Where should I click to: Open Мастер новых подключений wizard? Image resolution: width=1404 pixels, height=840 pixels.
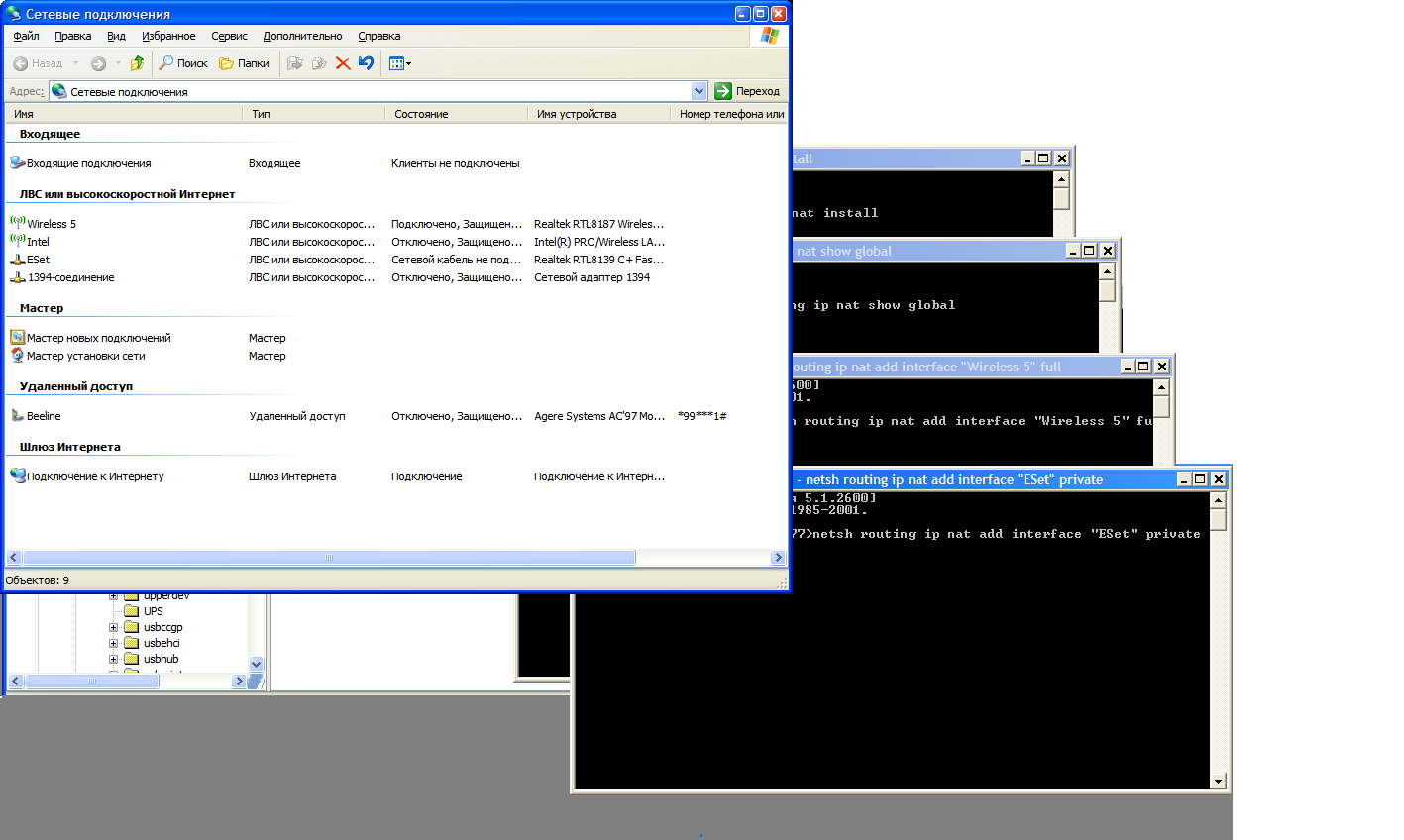98,338
